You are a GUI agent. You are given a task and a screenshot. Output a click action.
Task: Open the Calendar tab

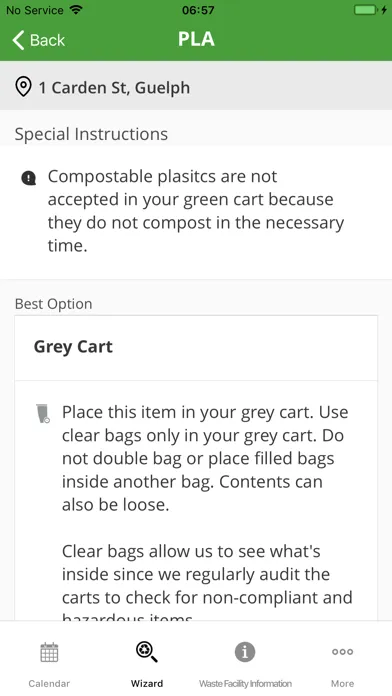[x=49, y=684]
